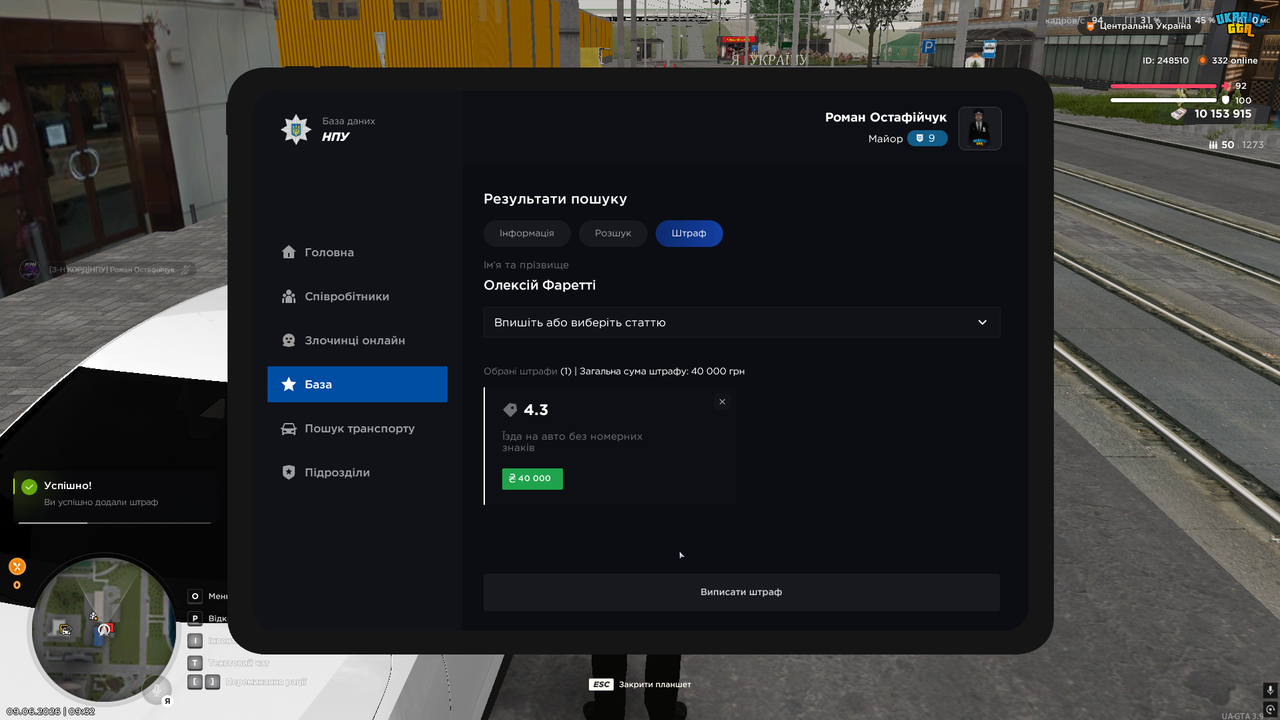Click the Виписати штраф button
The width and height of the screenshot is (1280, 720).
pos(742,592)
